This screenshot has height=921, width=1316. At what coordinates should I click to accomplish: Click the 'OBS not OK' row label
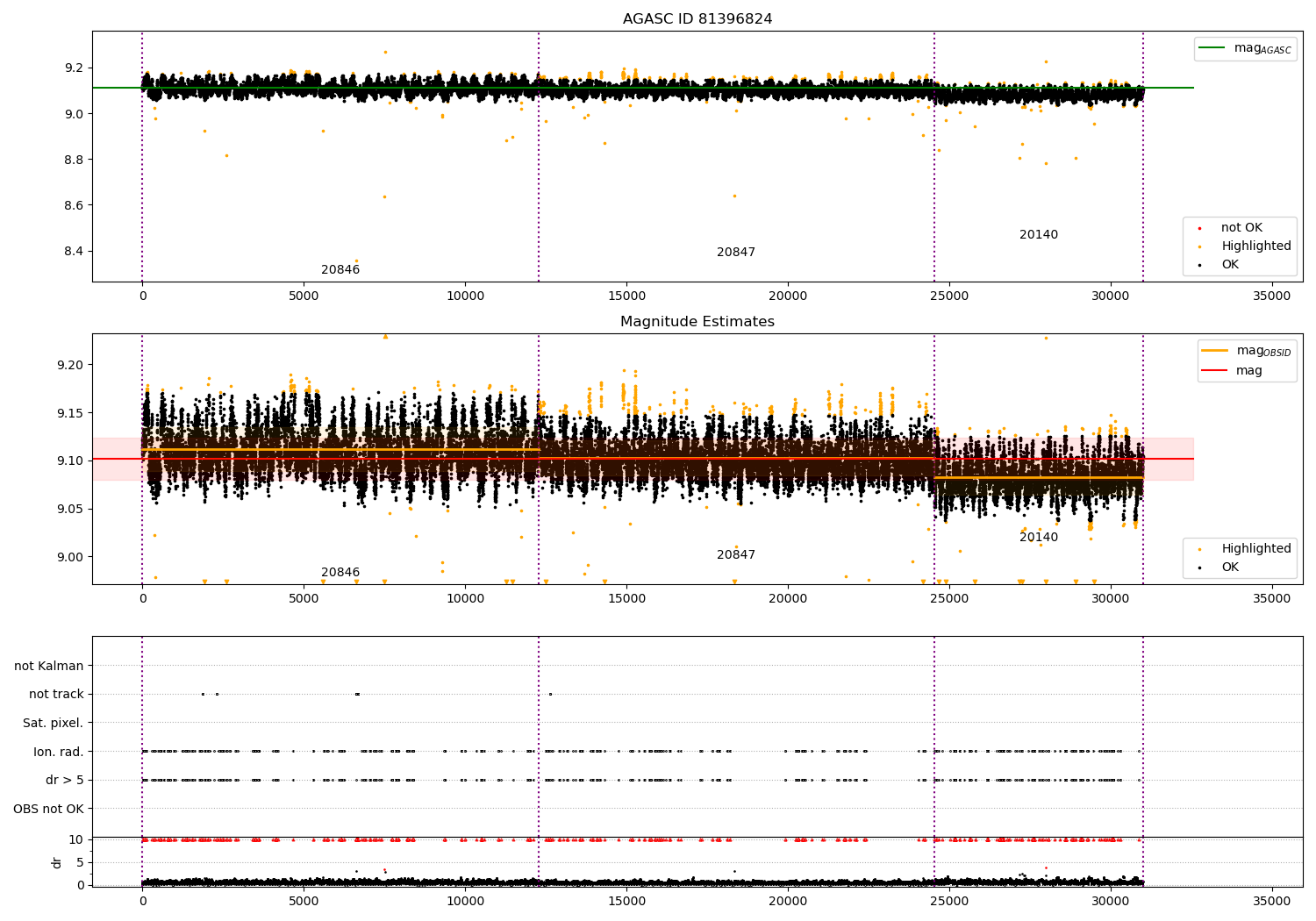48,809
